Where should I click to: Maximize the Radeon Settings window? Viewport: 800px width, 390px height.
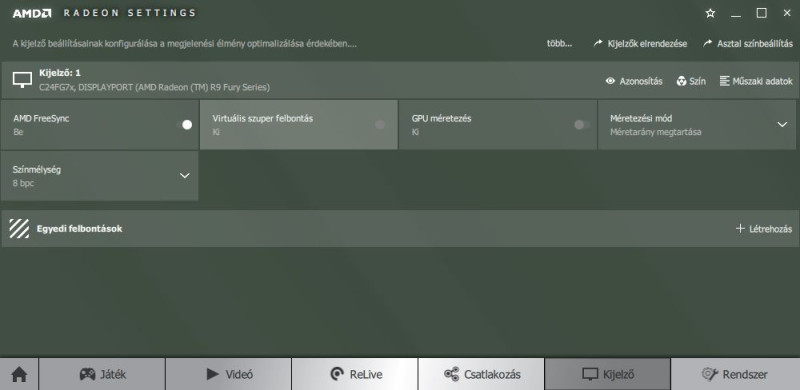pos(761,13)
